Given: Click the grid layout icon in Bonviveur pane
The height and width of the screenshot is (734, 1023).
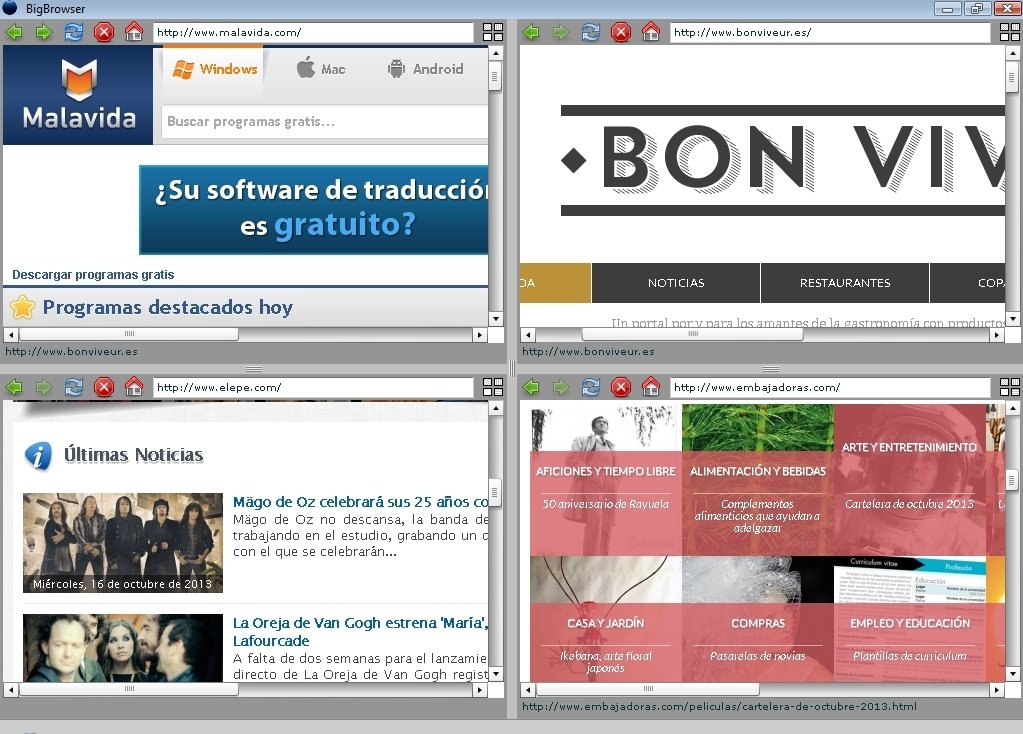Looking at the screenshot, I should 1009,32.
